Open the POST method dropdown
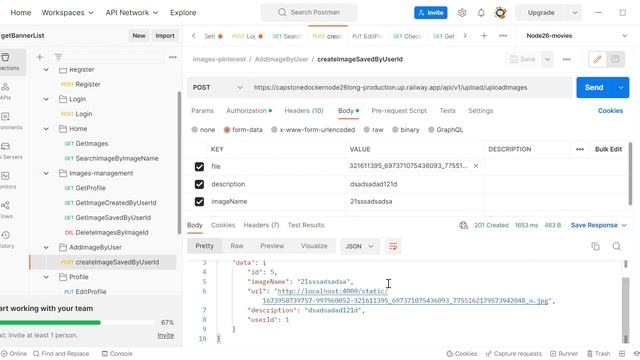 coord(217,87)
